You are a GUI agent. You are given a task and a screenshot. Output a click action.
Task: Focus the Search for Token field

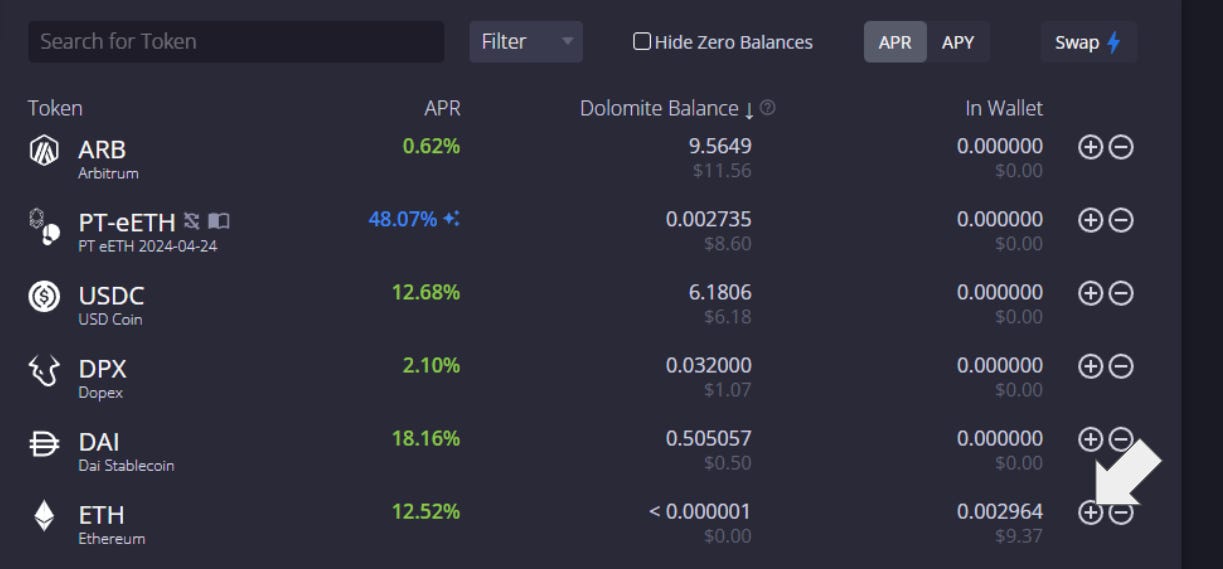[236, 42]
